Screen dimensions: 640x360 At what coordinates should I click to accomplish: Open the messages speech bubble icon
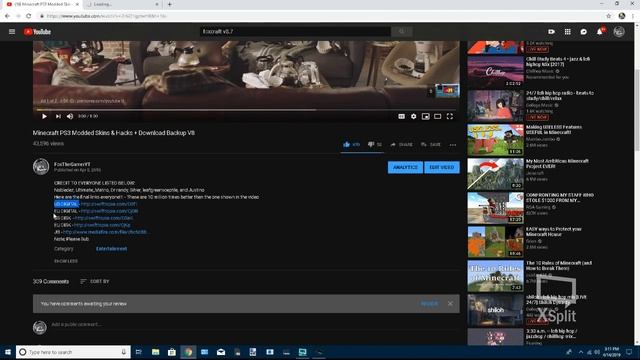(584, 31)
